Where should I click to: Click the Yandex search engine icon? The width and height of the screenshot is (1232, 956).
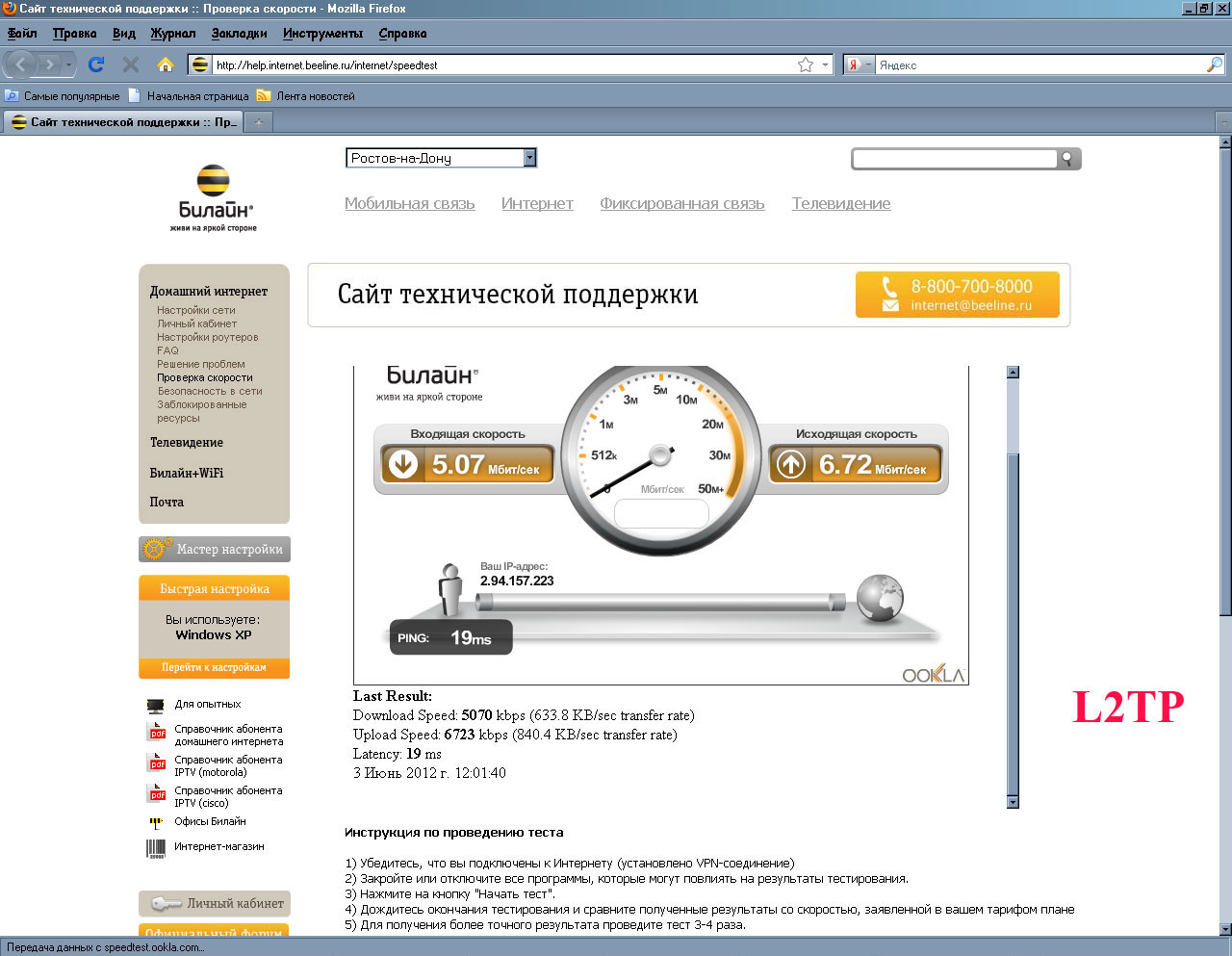(x=853, y=65)
